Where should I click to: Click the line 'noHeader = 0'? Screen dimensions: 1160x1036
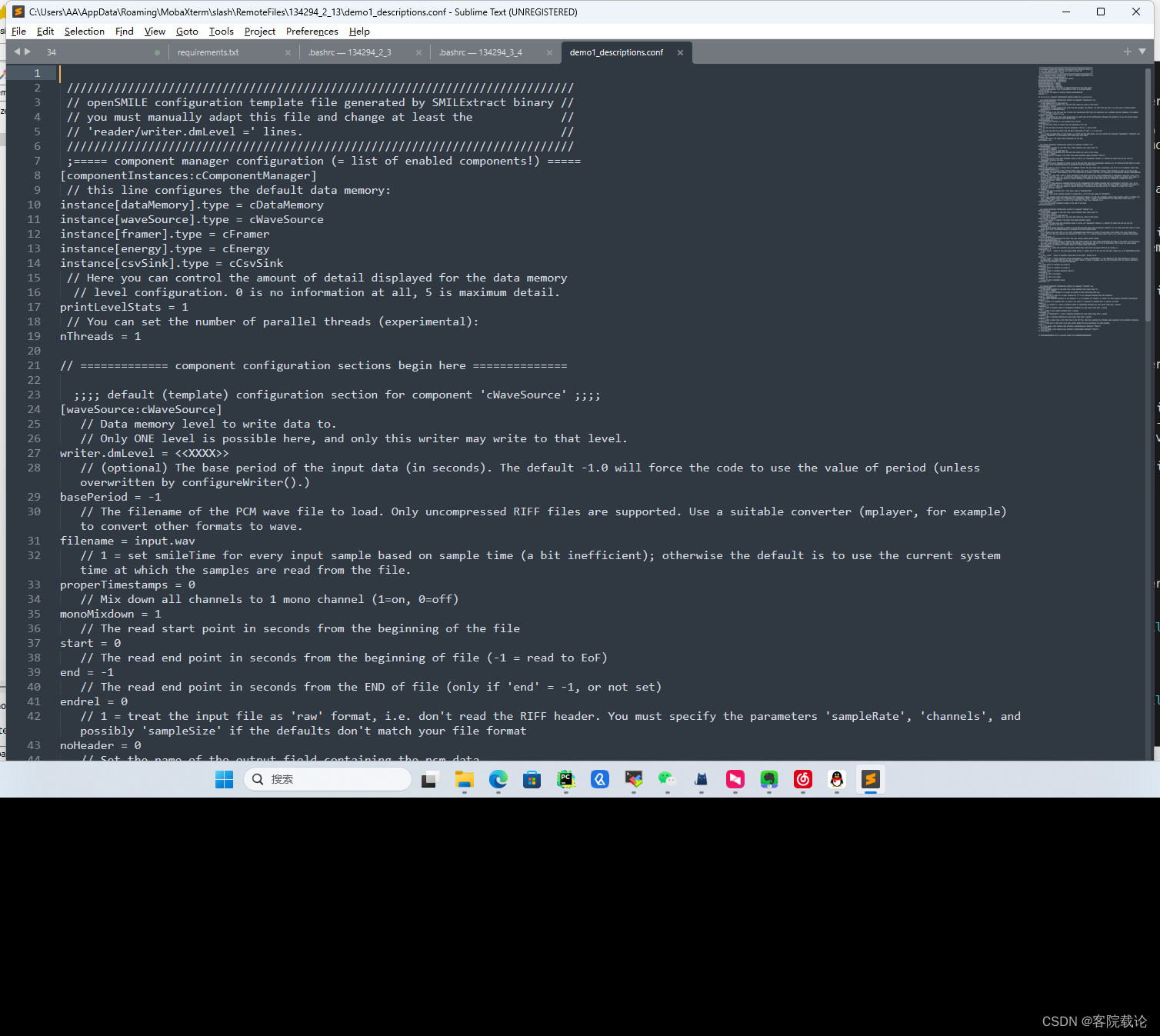point(101,745)
